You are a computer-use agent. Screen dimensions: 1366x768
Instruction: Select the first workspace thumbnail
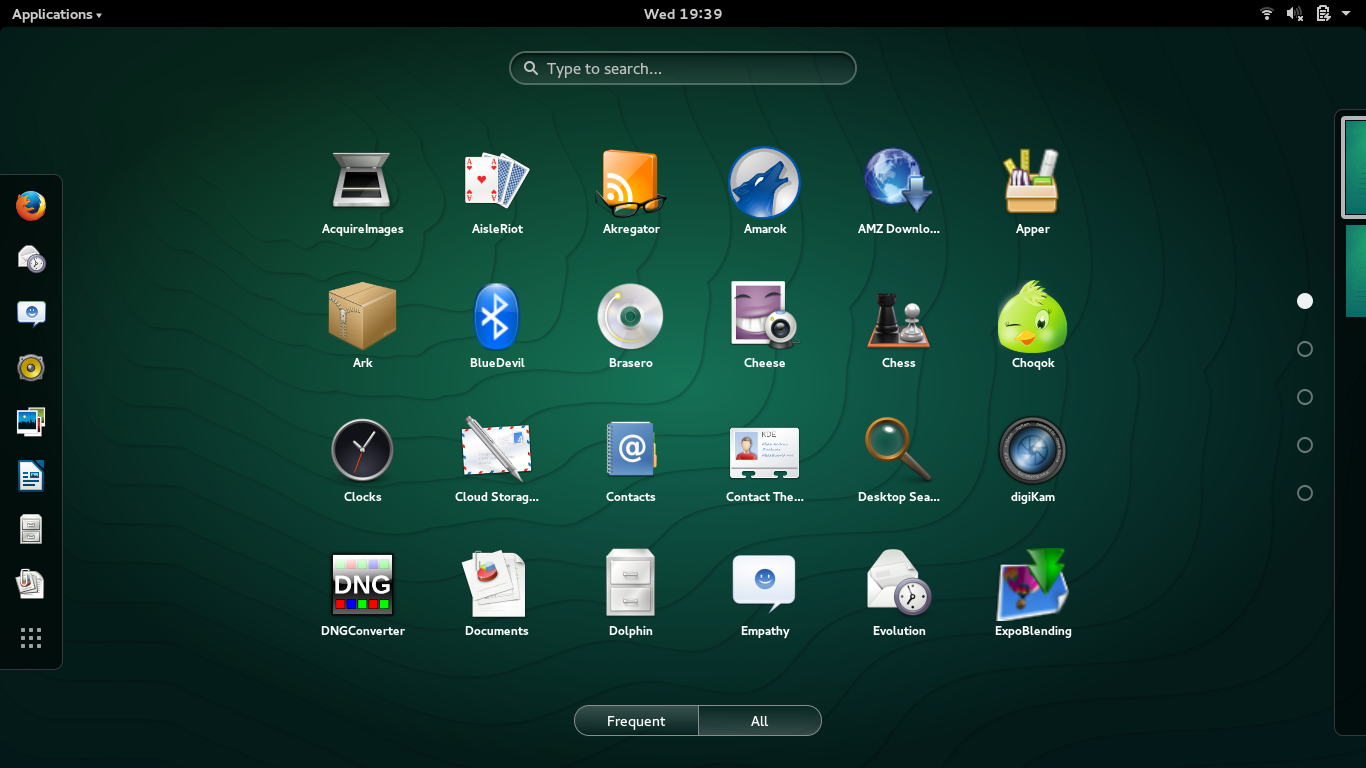1354,166
